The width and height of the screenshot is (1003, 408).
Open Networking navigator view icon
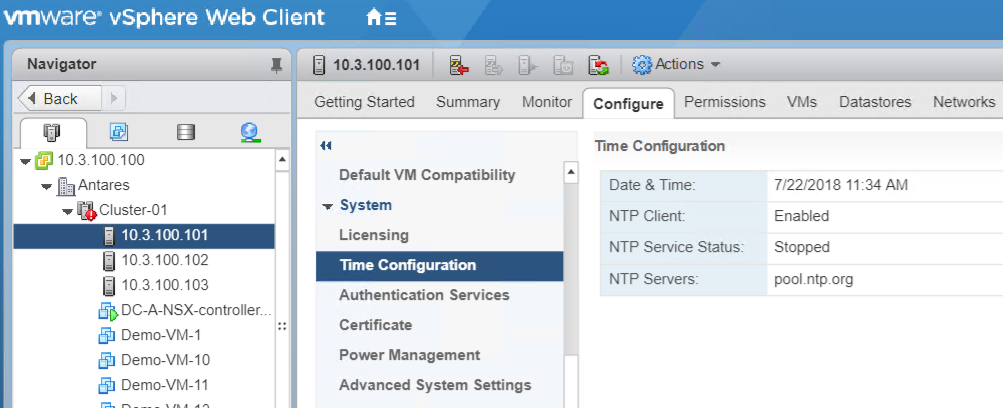coord(249,132)
